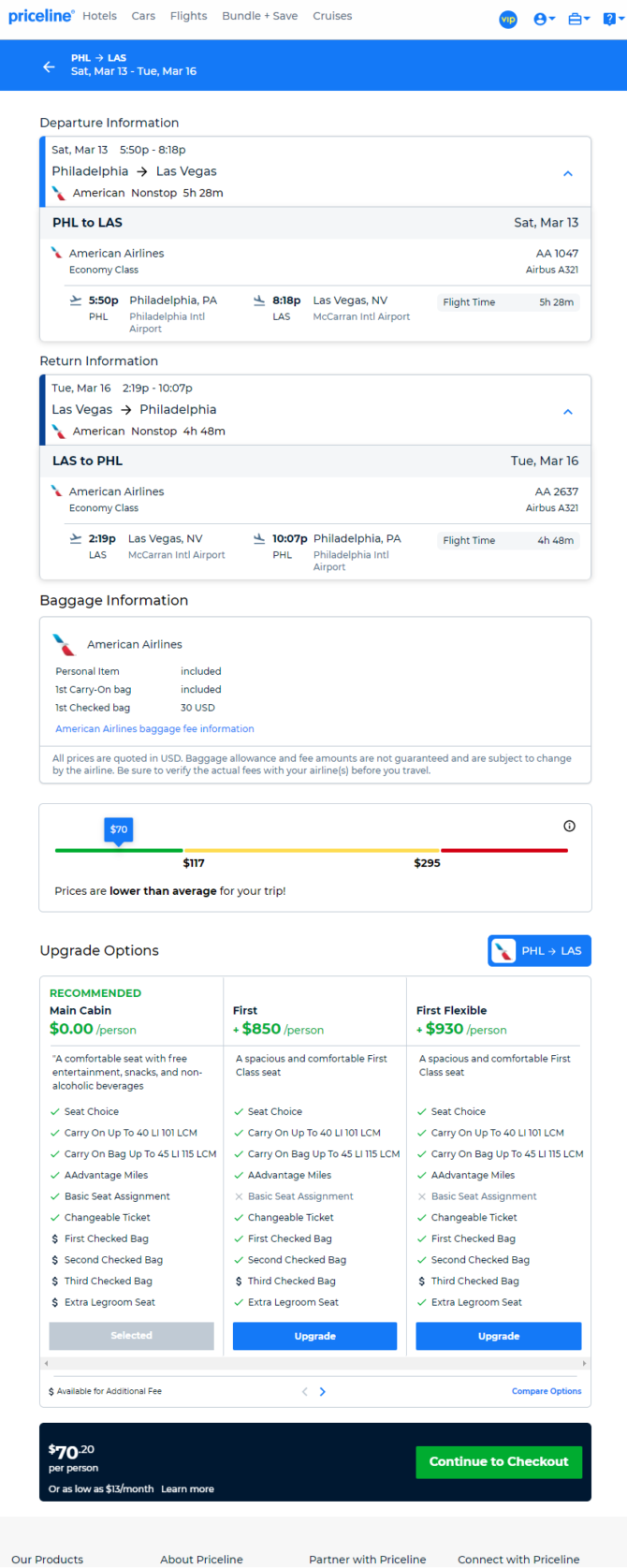Click the price info circle icon
Viewport: 627px width, 1568px height.
point(569,826)
